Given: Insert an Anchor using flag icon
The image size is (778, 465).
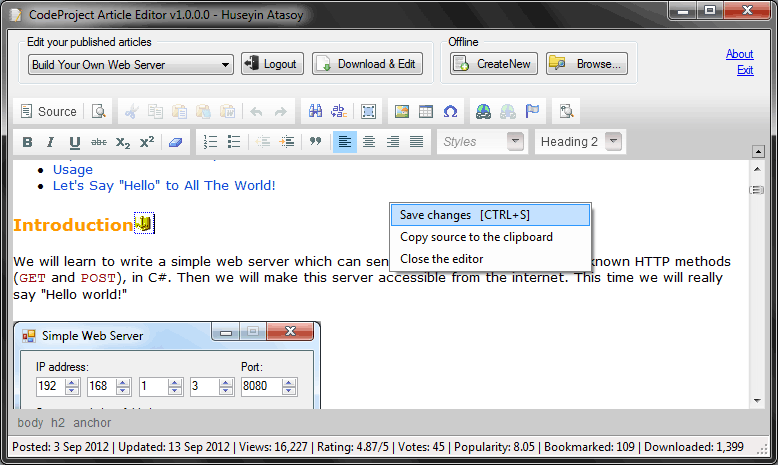Looking at the screenshot, I should 532,111.
